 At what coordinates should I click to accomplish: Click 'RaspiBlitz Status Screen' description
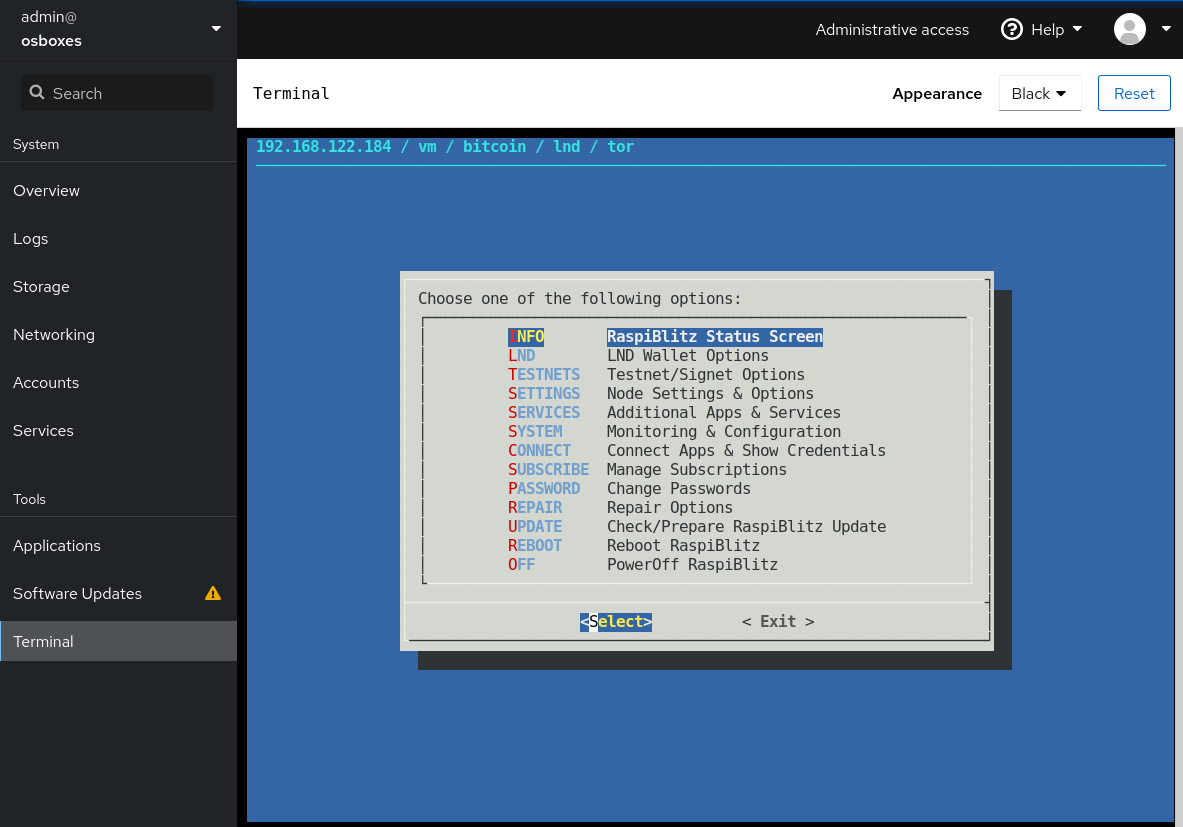(x=714, y=337)
